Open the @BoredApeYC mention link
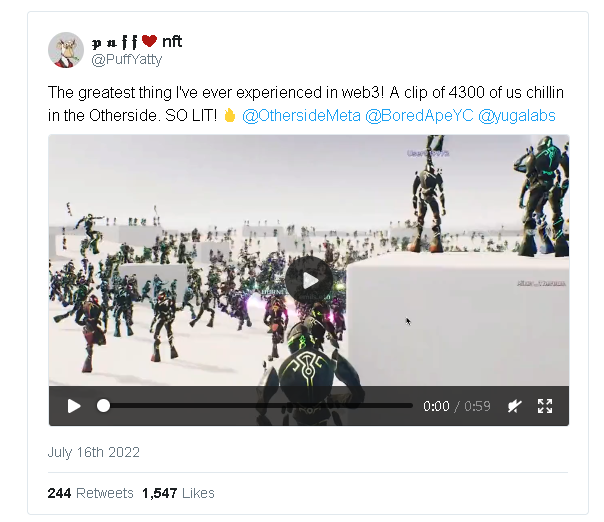The width and height of the screenshot is (604, 522). (x=419, y=116)
